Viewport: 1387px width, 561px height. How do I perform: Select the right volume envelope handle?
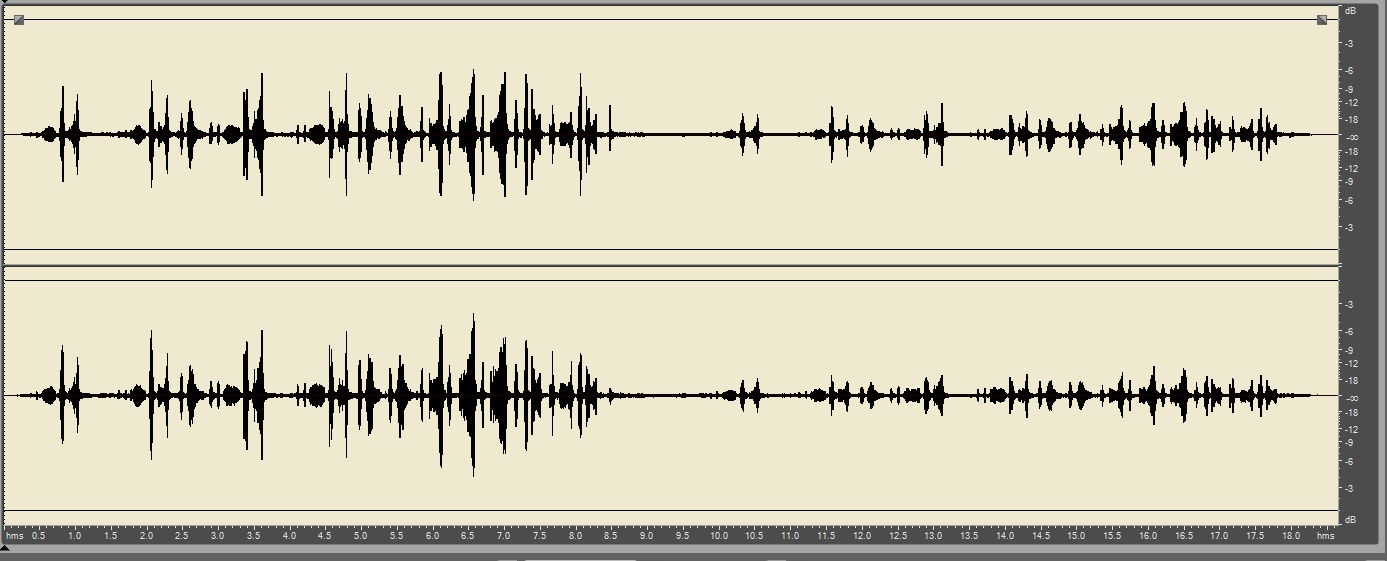pyautogui.click(x=1322, y=20)
